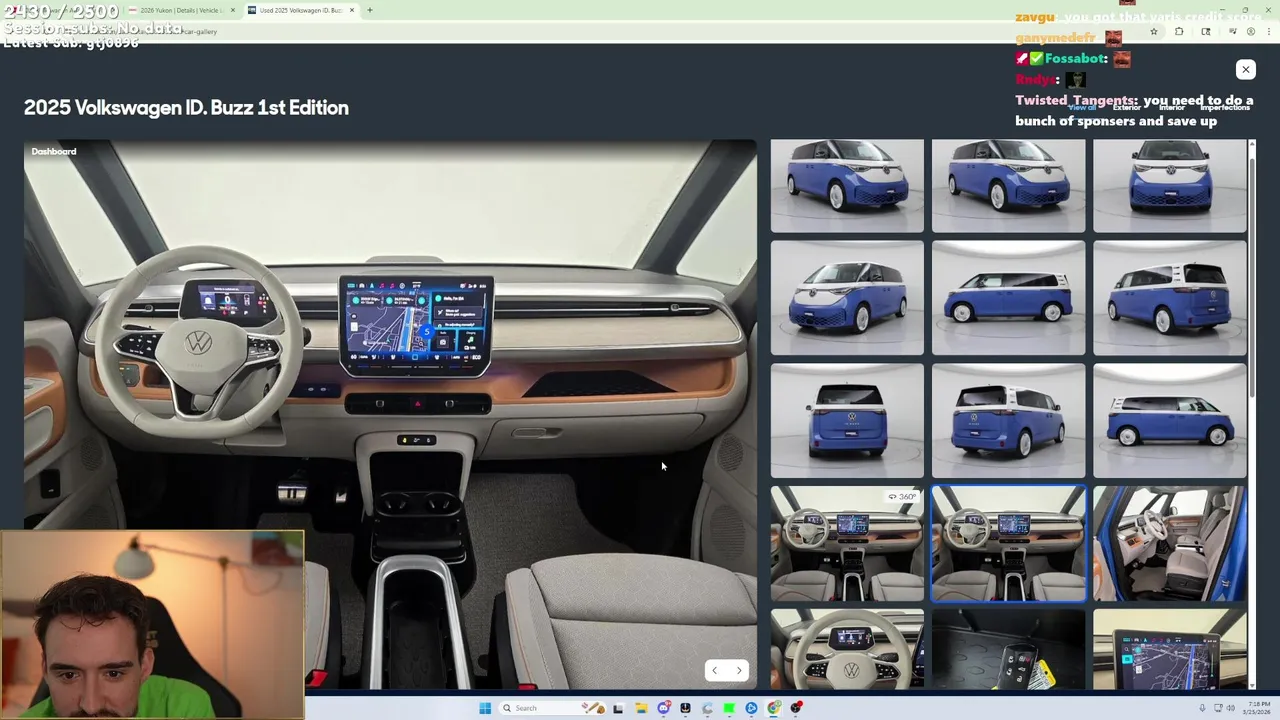Image resolution: width=1280 pixels, height=720 pixels.
Task: Close the Volkswagen ID. Buzz browser tab
Action: (x=351, y=10)
